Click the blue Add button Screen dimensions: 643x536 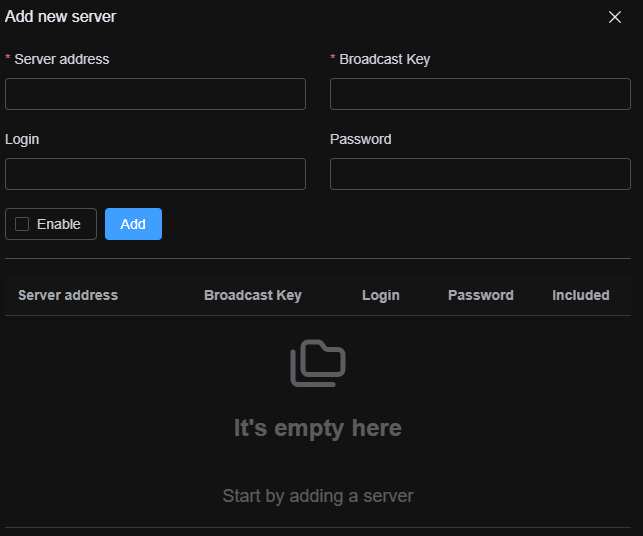tap(133, 224)
